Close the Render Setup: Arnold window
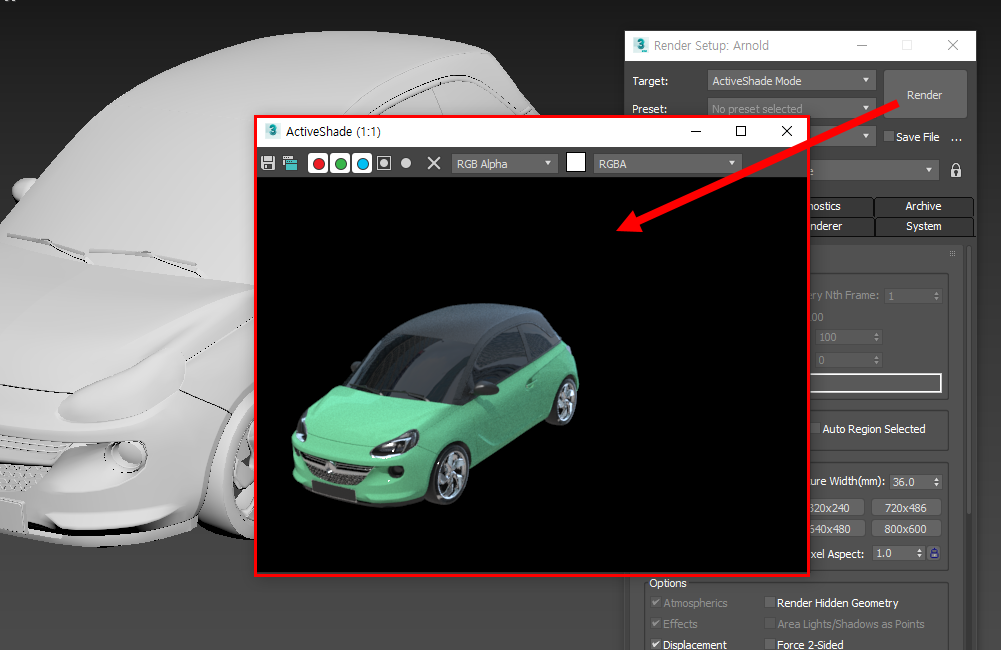1001x650 pixels. 952,45
